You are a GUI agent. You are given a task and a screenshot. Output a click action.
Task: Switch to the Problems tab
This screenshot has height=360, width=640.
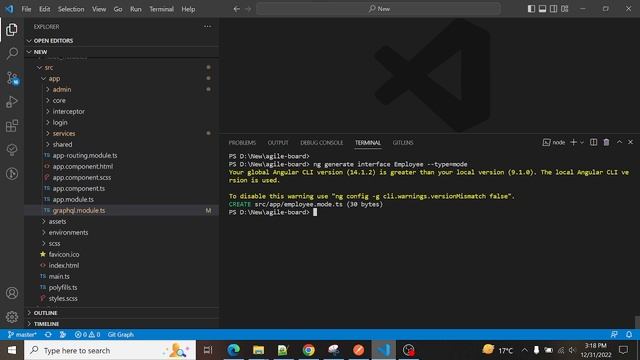click(242, 142)
